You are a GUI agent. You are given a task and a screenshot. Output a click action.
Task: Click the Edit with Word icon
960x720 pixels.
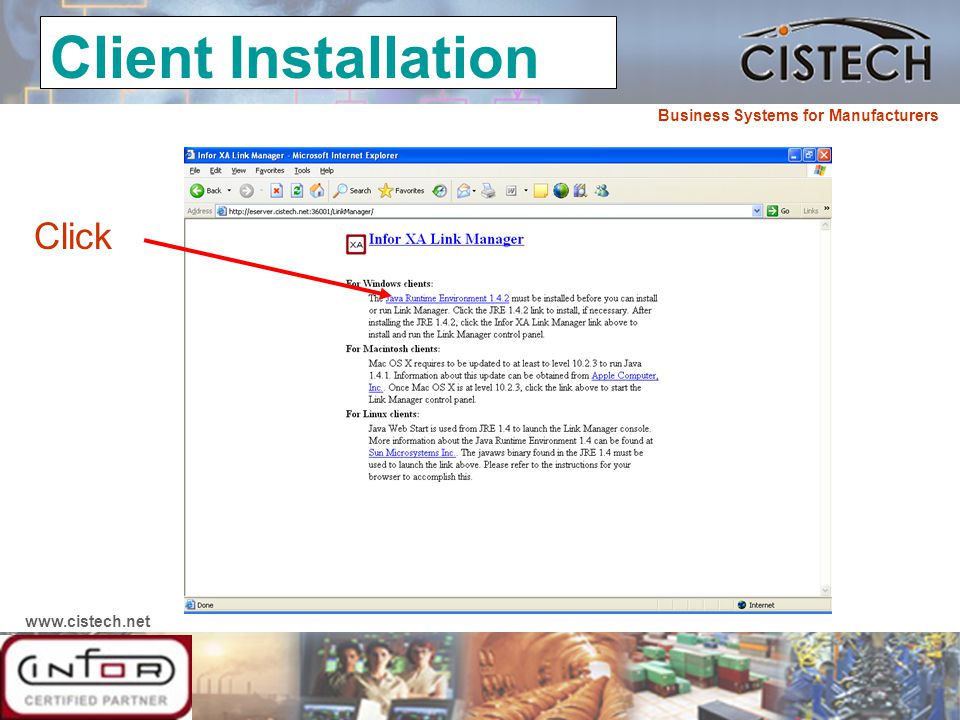tap(511, 191)
